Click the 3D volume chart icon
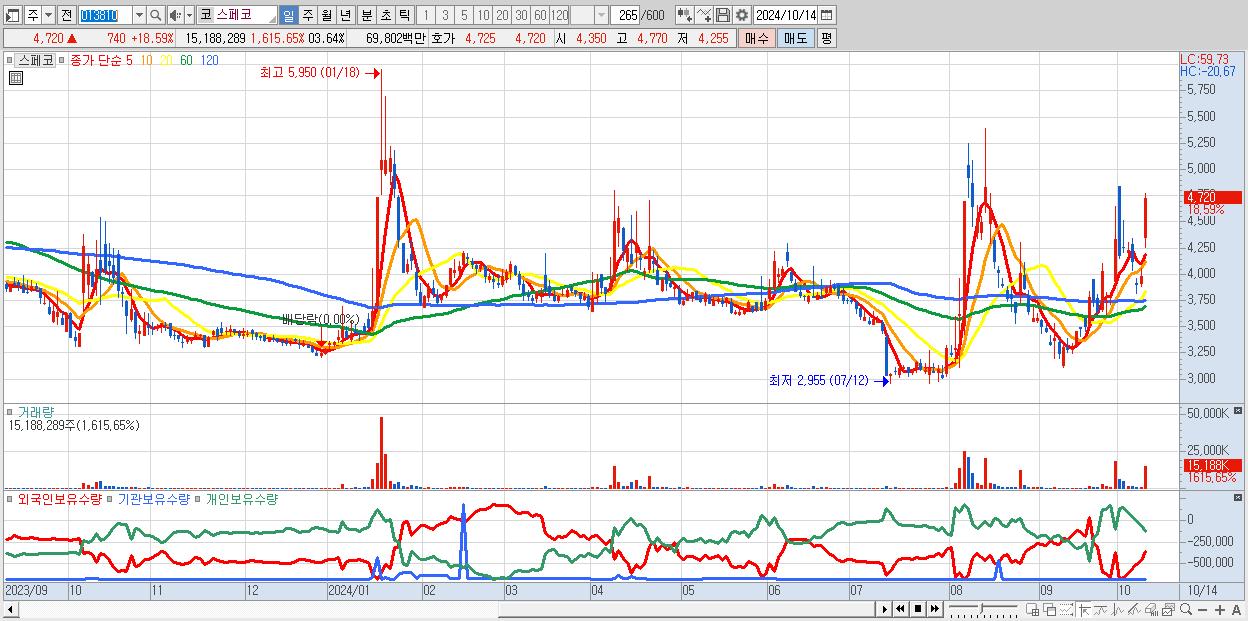1248x621 pixels. coord(1152,609)
